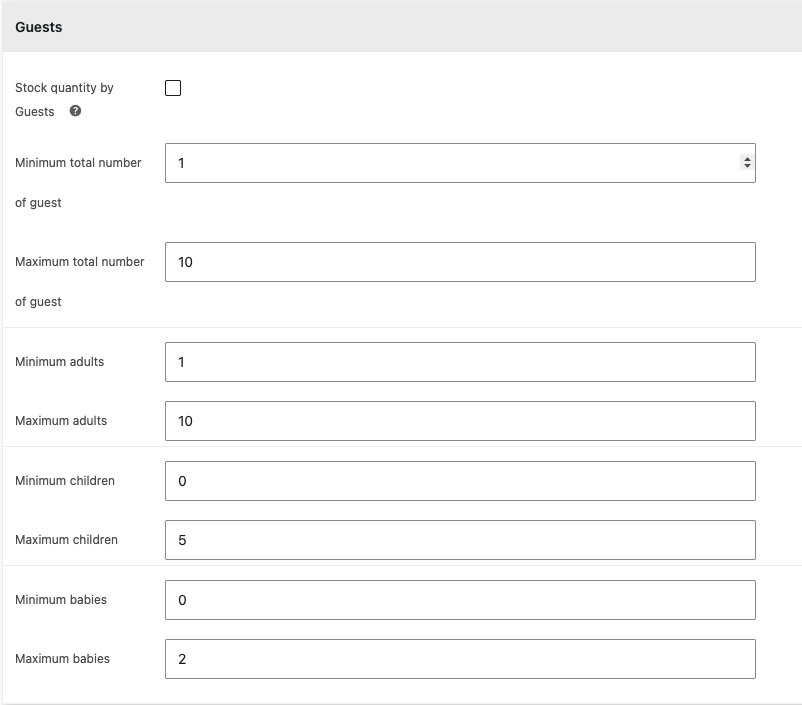Enable the Stock quantity by Guests checkbox
The height and width of the screenshot is (705, 802).
click(x=173, y=88)
